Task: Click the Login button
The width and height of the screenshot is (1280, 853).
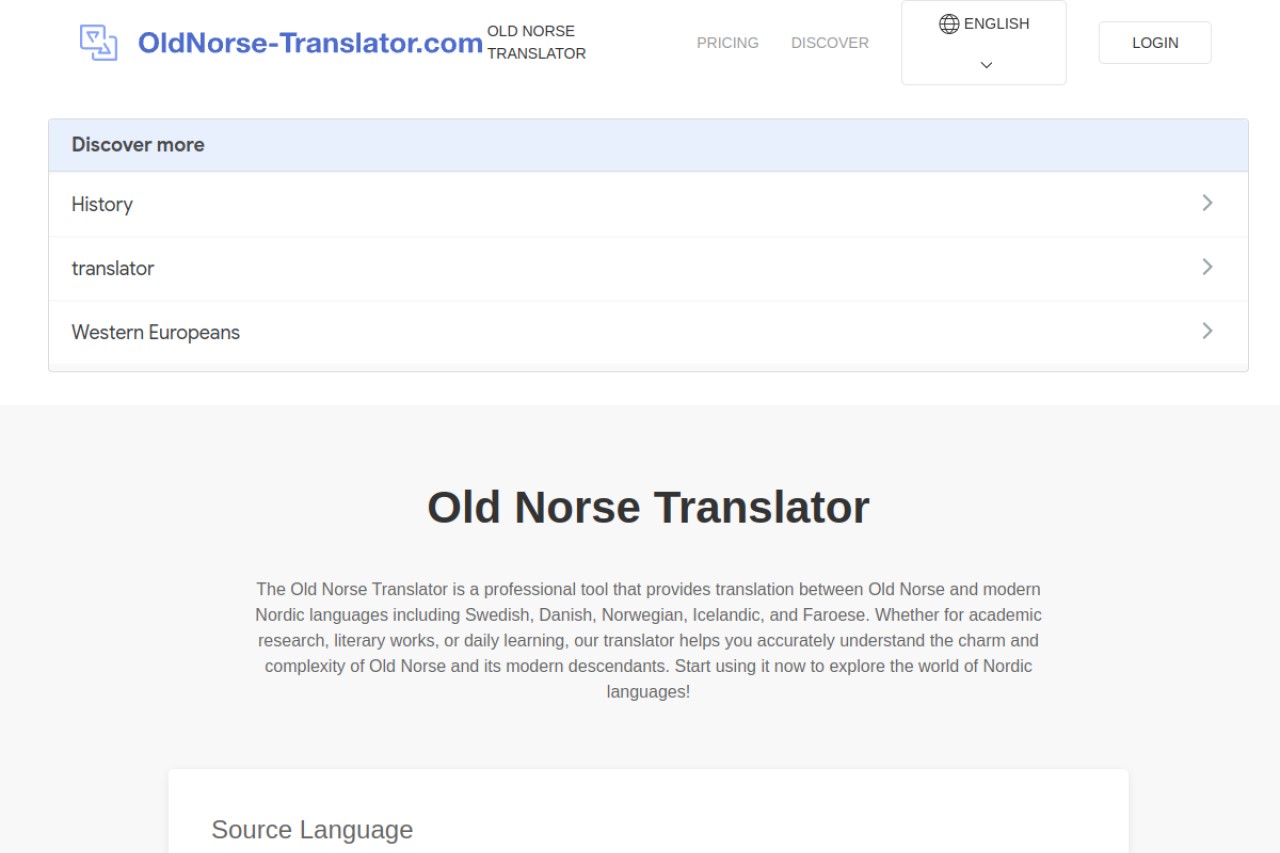Action: click(x=1155, y=43)
